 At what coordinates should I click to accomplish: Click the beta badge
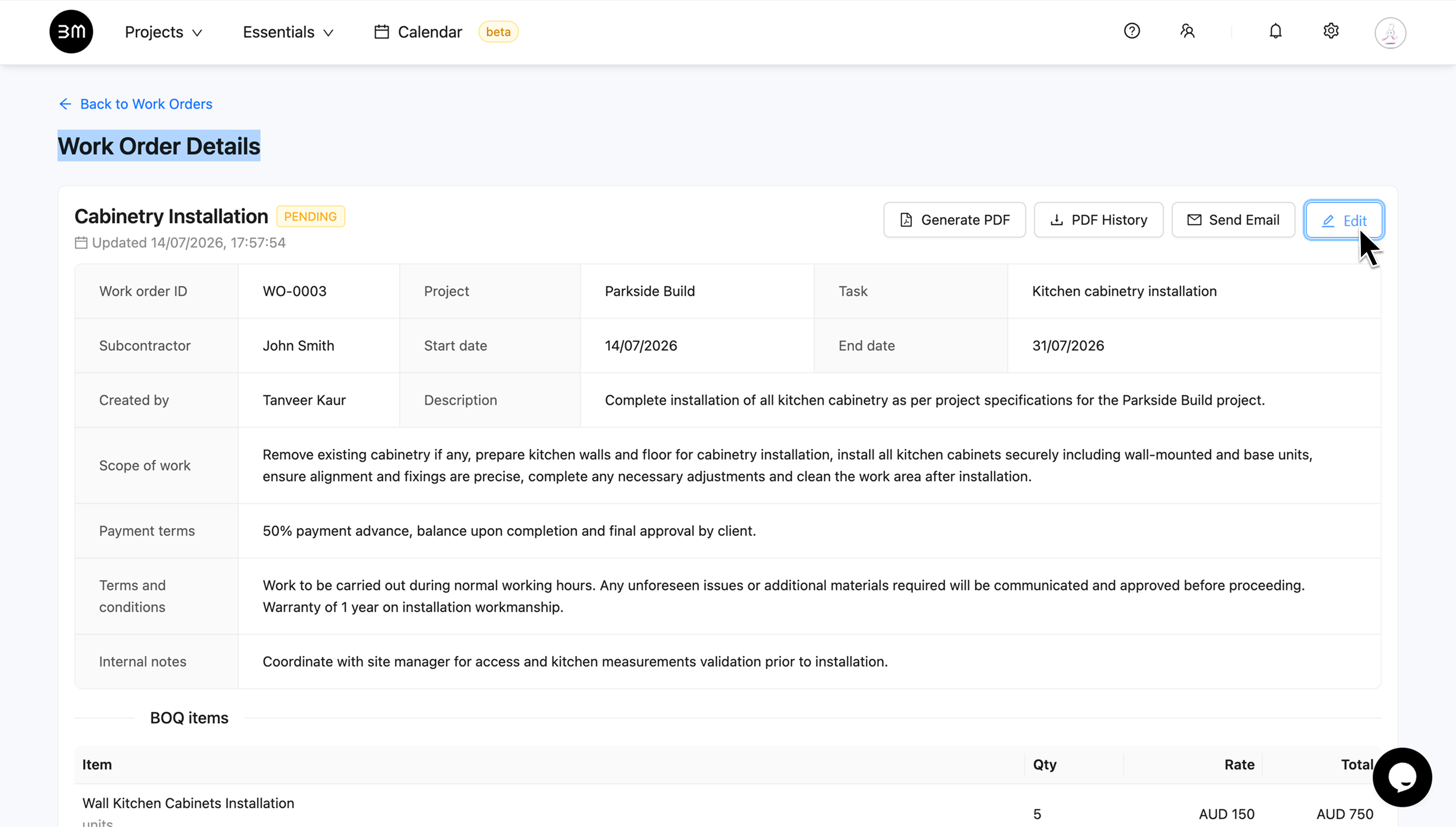[x=498, y=32]
